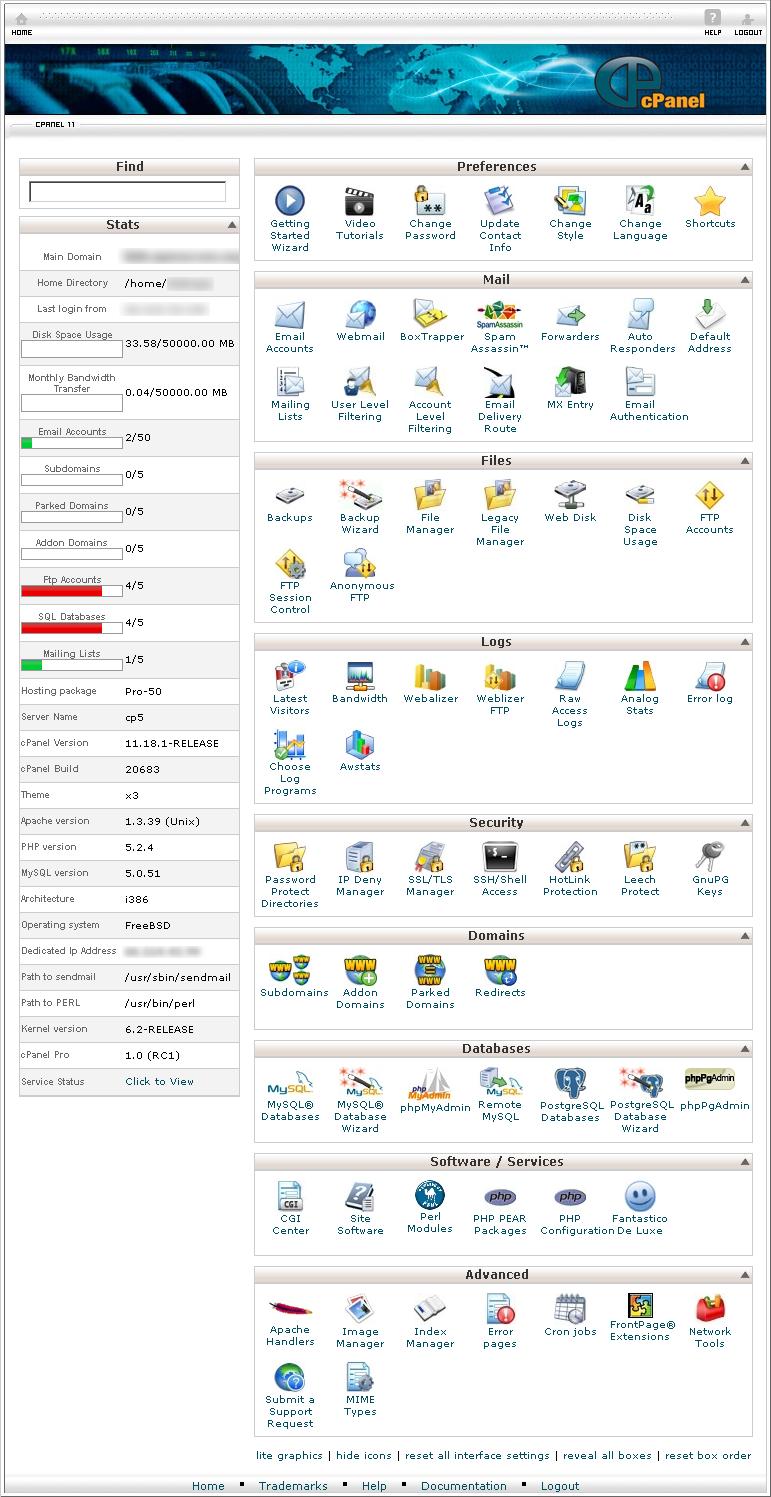Collapse the Logs section

pyautogui.click(x=745, y=642)
